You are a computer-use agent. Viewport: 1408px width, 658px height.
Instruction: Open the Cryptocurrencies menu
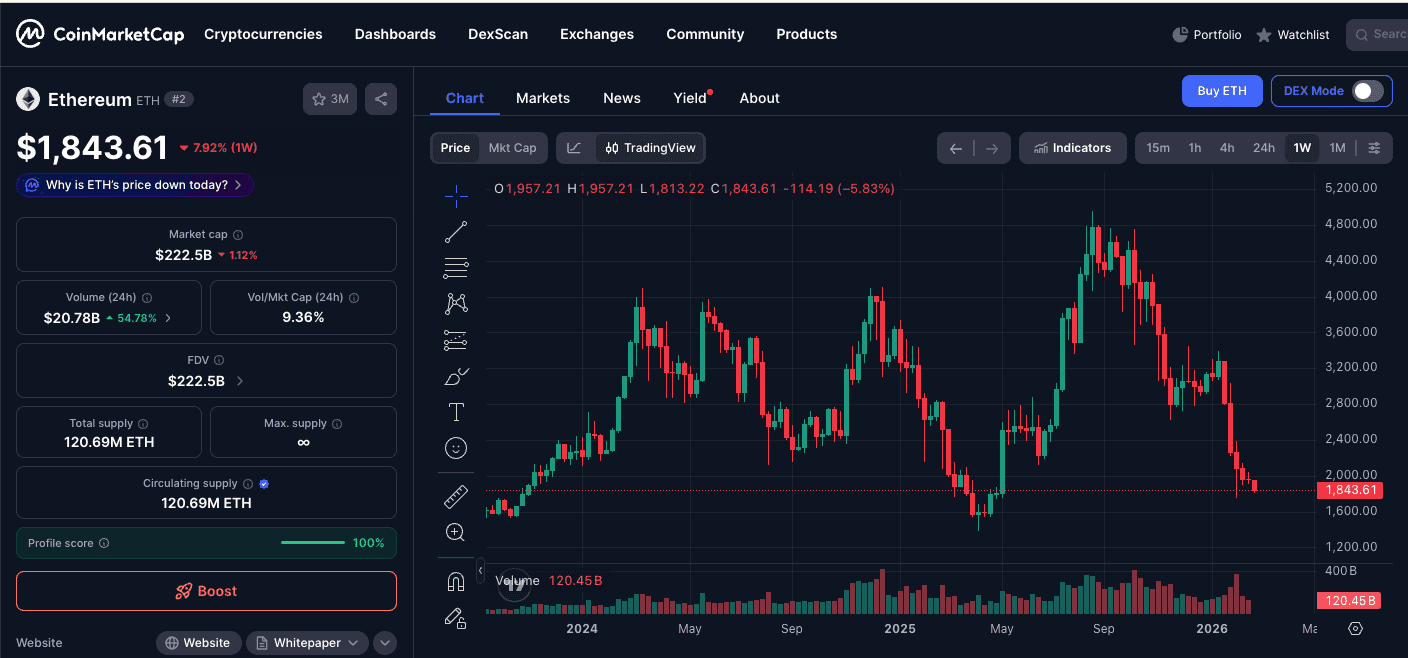tap(263, 34)
